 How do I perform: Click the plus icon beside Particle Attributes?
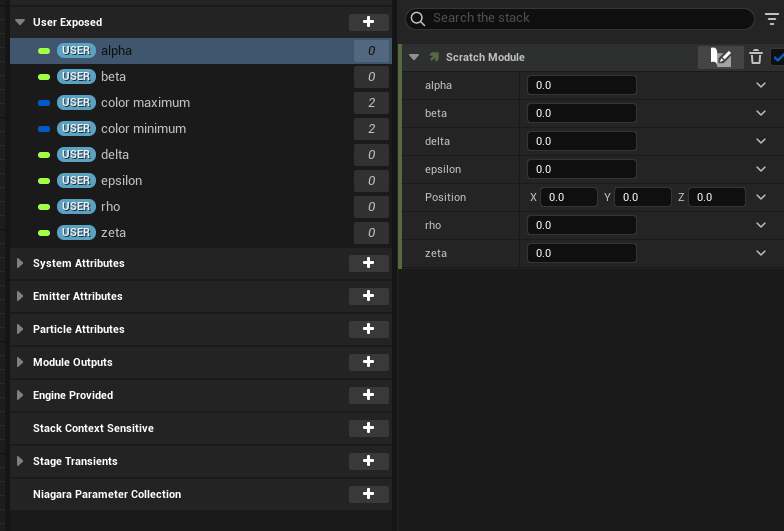pos(368,329)
